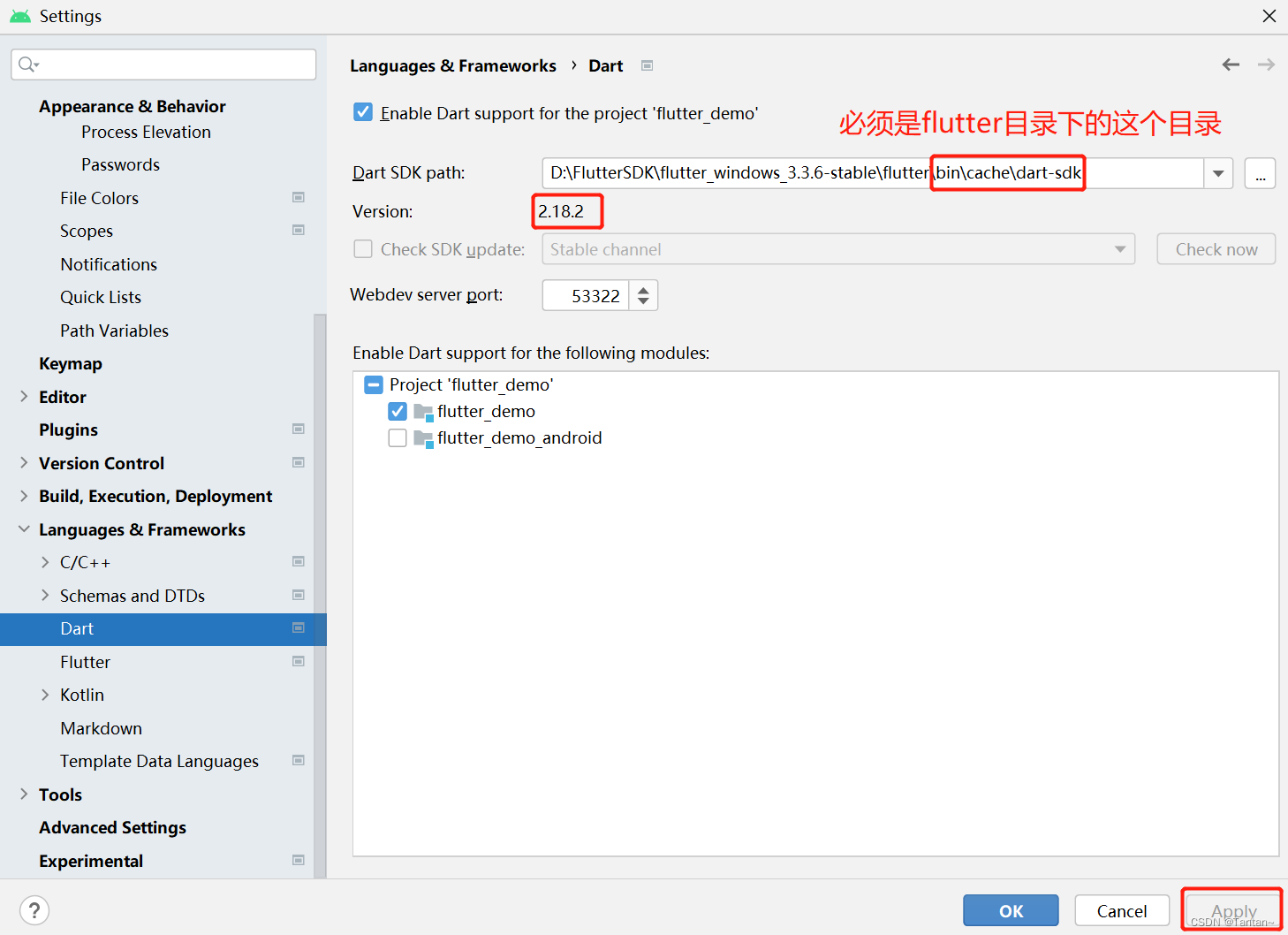Screen dimensions: 1288x935
Task: Select the Quick Lists item
Action: (101, 297)
